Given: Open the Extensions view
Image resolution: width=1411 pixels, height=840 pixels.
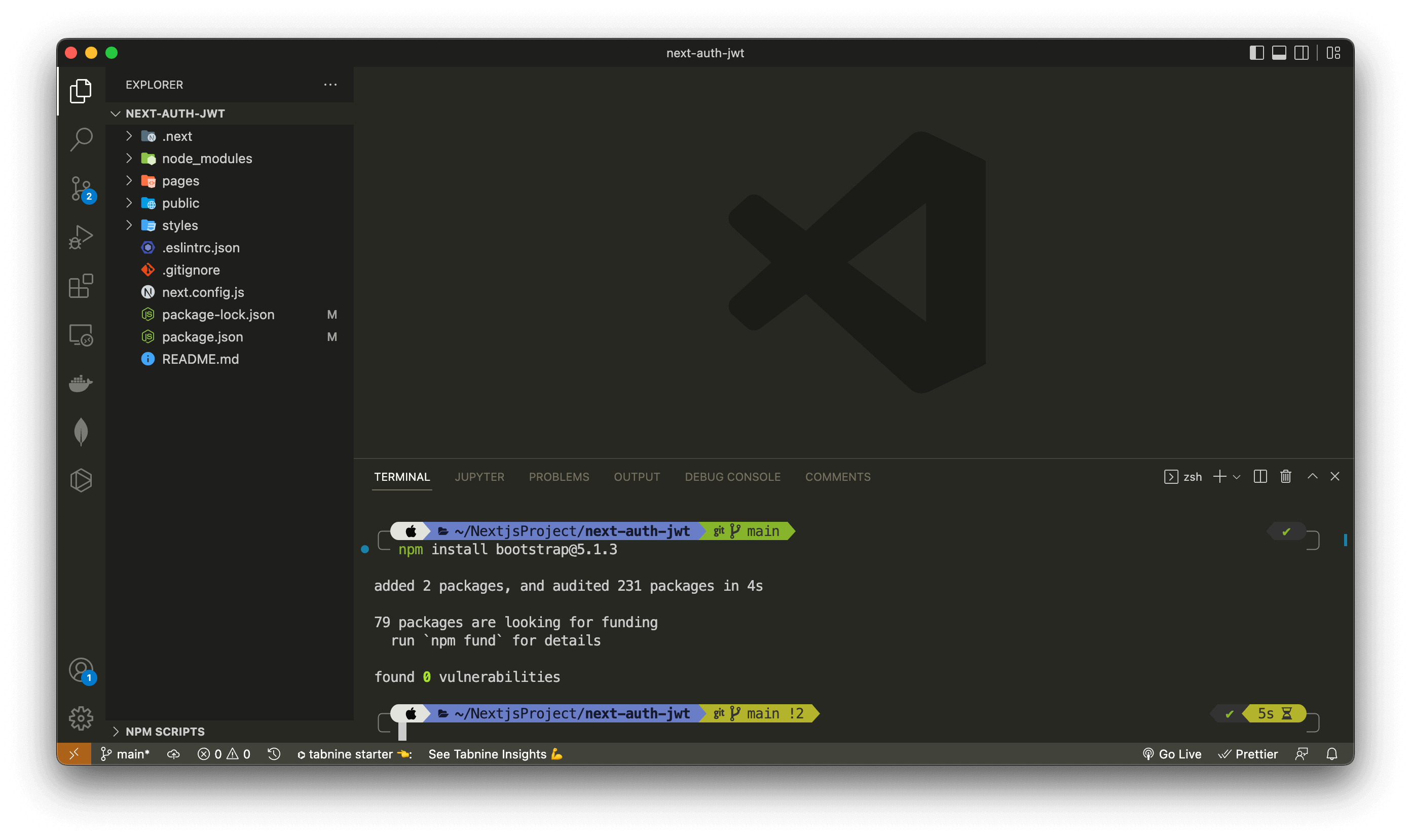Looking at the screenshot, I should [x=81, y=286].
